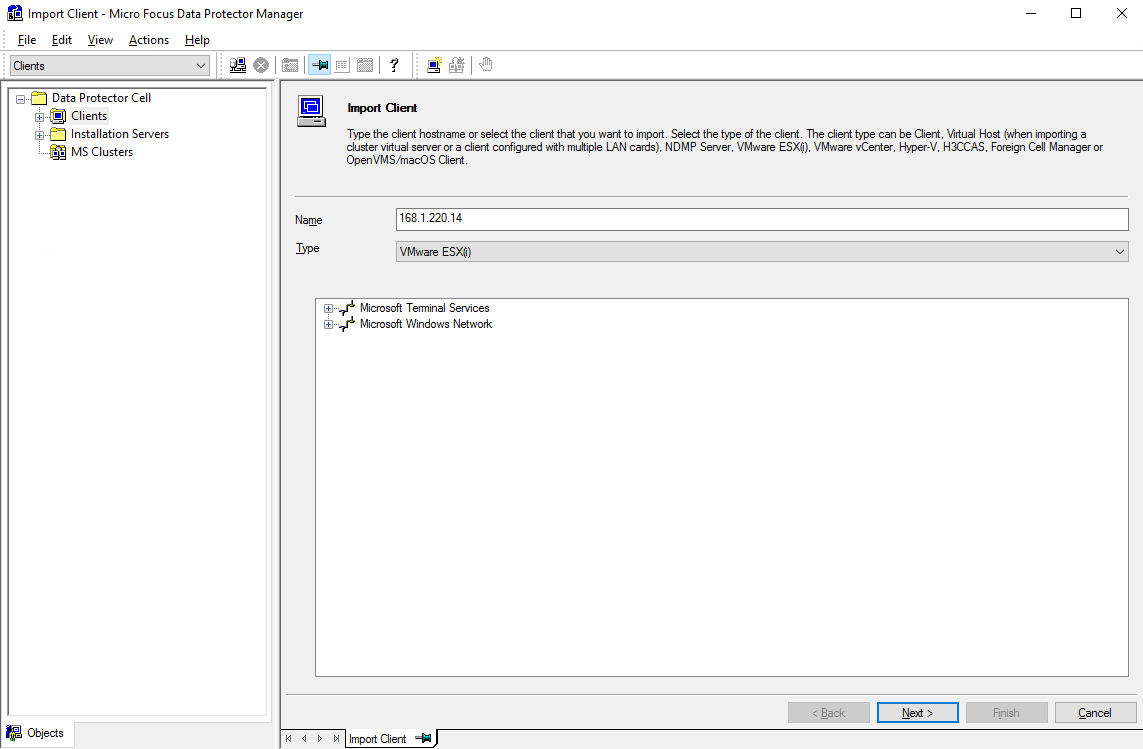The width and height of the screenshot is (1143, 749).
Task: Go to first tab navigation arrow
Action: pyautogui.click(x=289, y=739)
